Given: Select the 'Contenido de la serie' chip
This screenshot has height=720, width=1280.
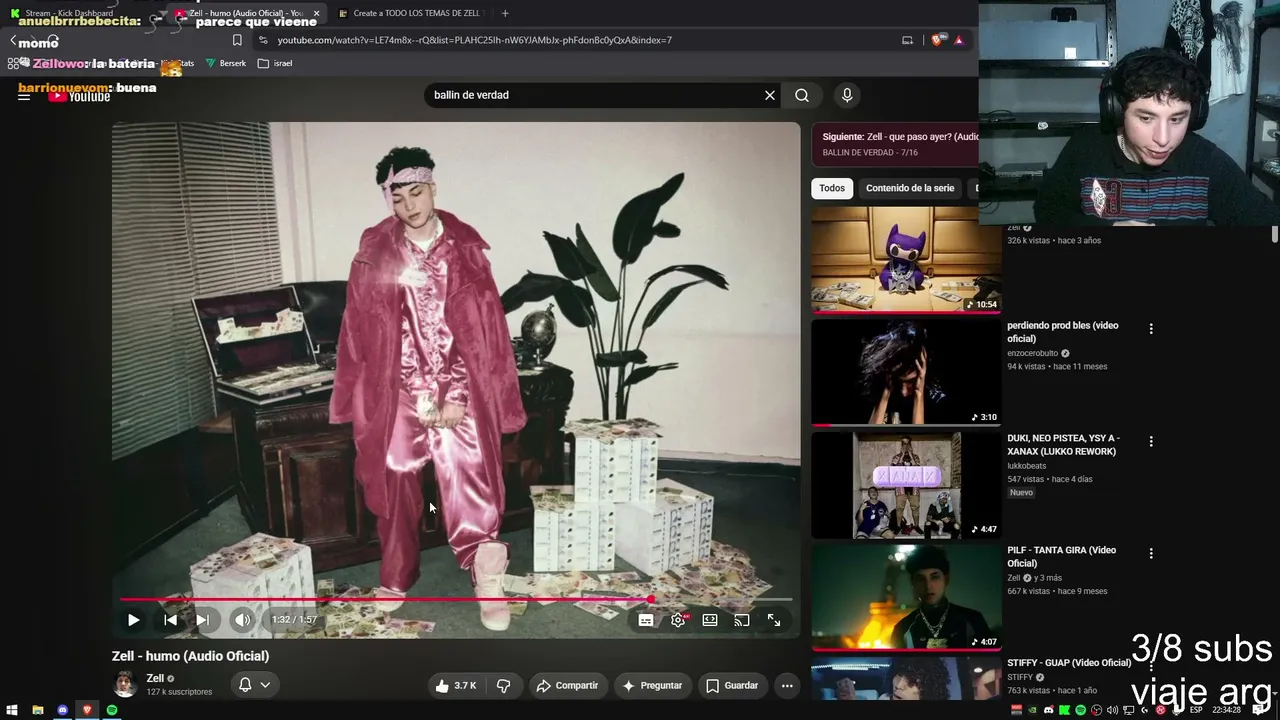Looking at the screenshot, I should tap(910, 188).
